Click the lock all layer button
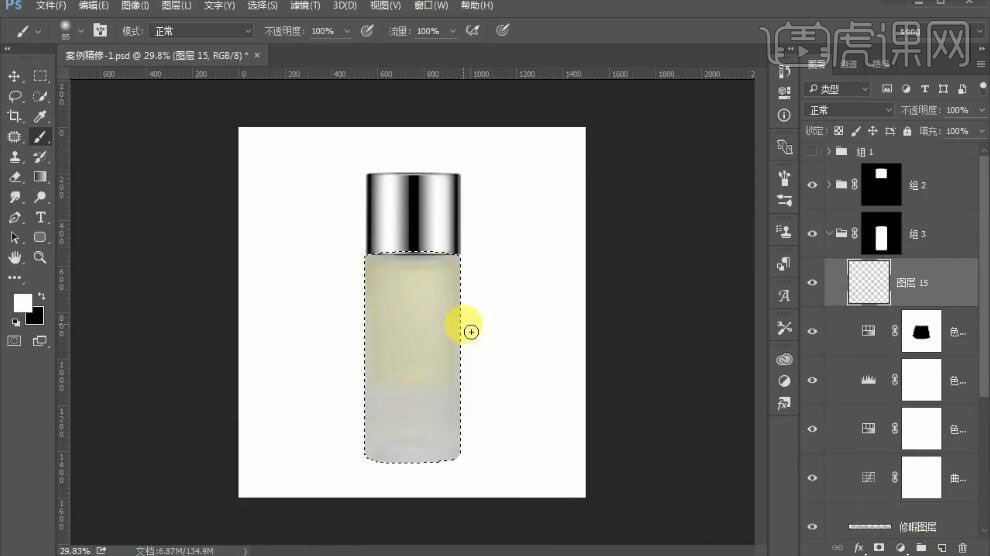The width and height of the screenshot is (990, 556). click(x=907, y=131)
